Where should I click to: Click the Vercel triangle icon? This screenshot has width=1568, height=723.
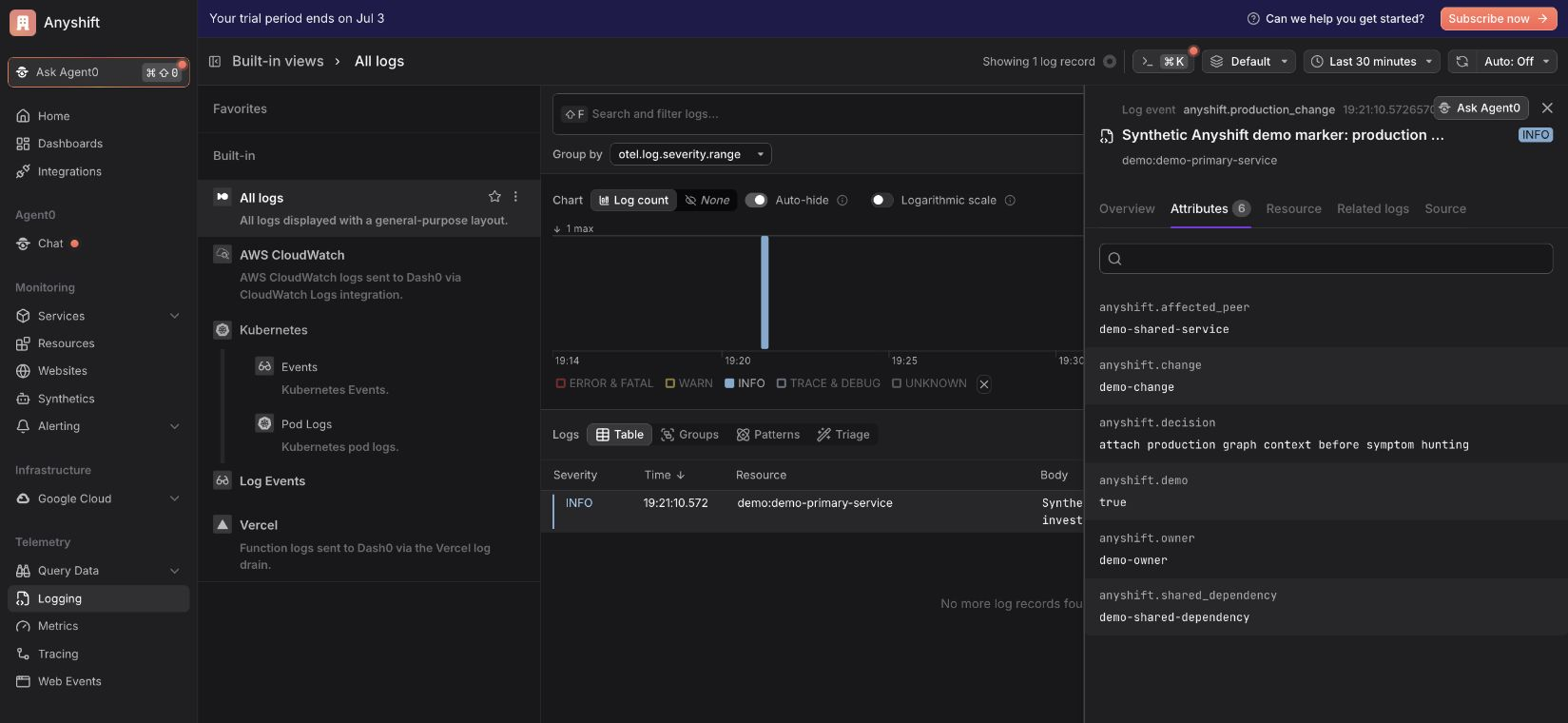pyautogui.click(x=223, y=524)
